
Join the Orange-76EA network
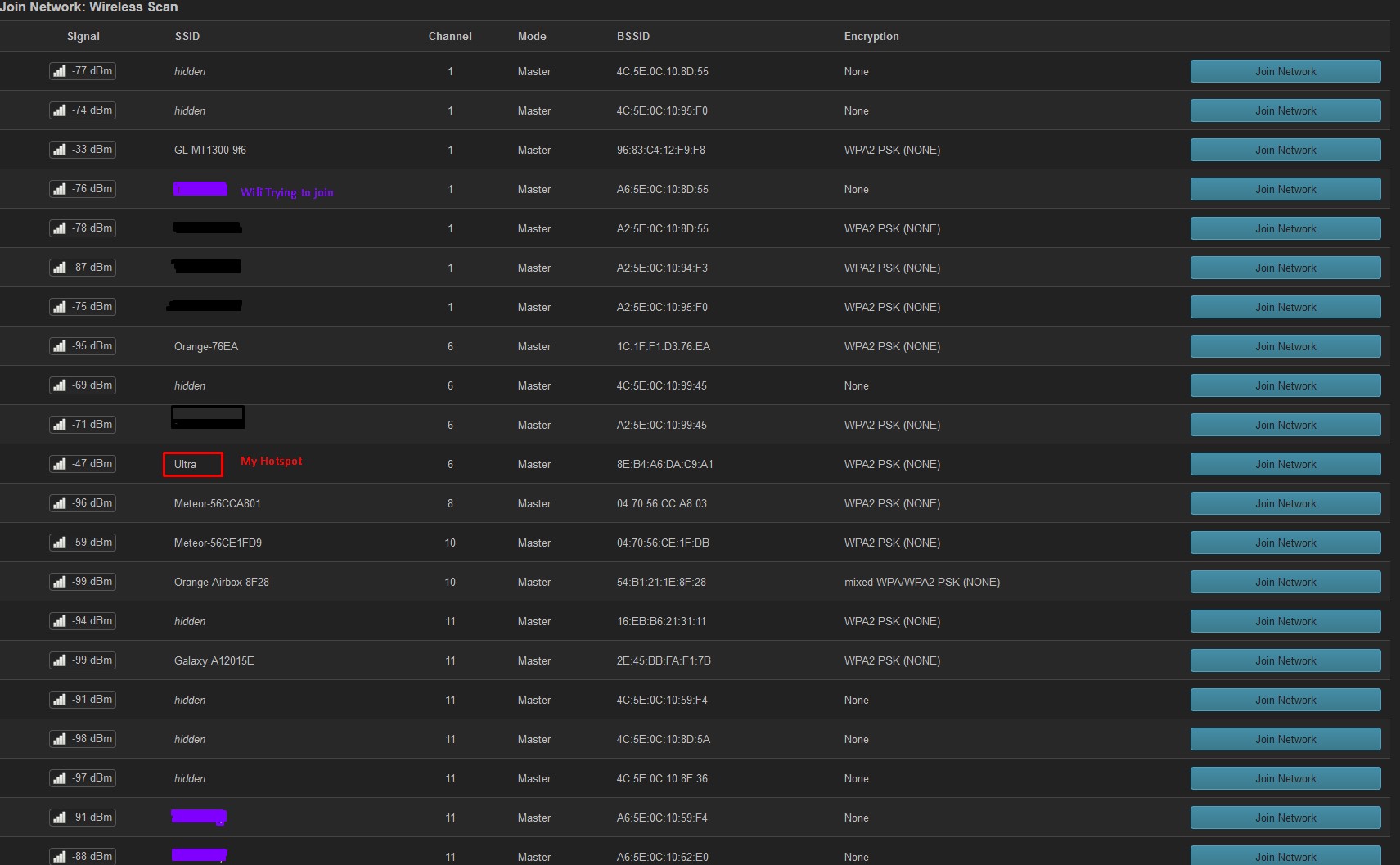click(x=1285, y=346)
